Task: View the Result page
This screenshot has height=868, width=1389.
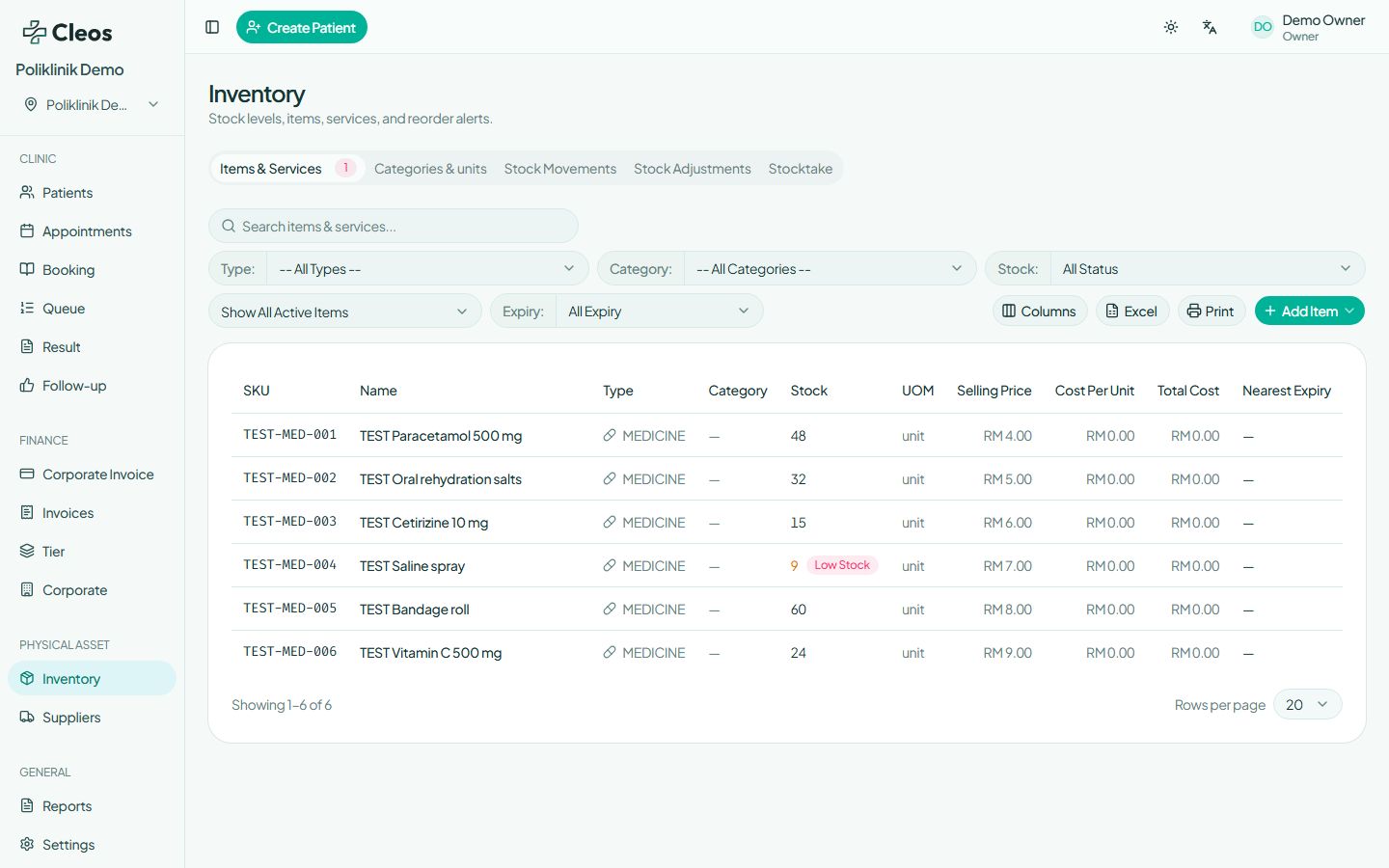Action: [92, 347]
